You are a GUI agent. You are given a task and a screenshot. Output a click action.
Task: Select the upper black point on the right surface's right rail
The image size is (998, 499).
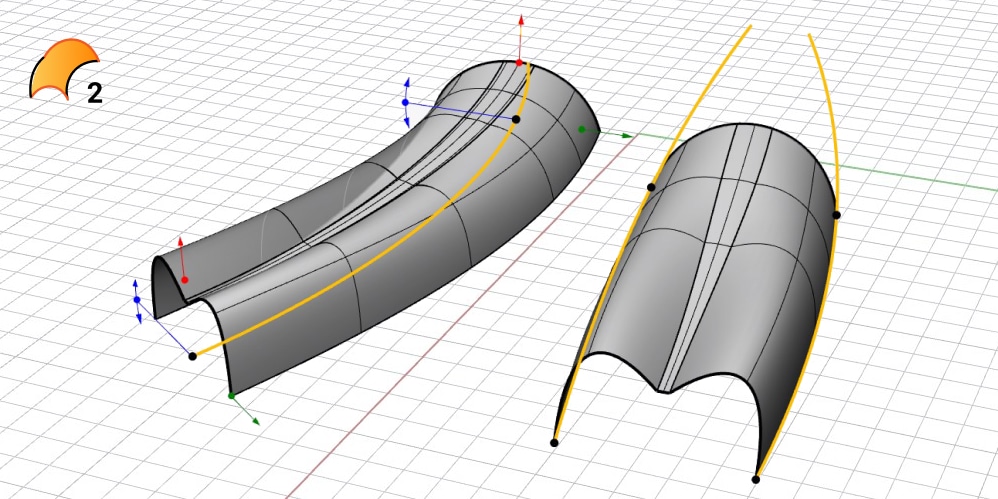[836, 215]
